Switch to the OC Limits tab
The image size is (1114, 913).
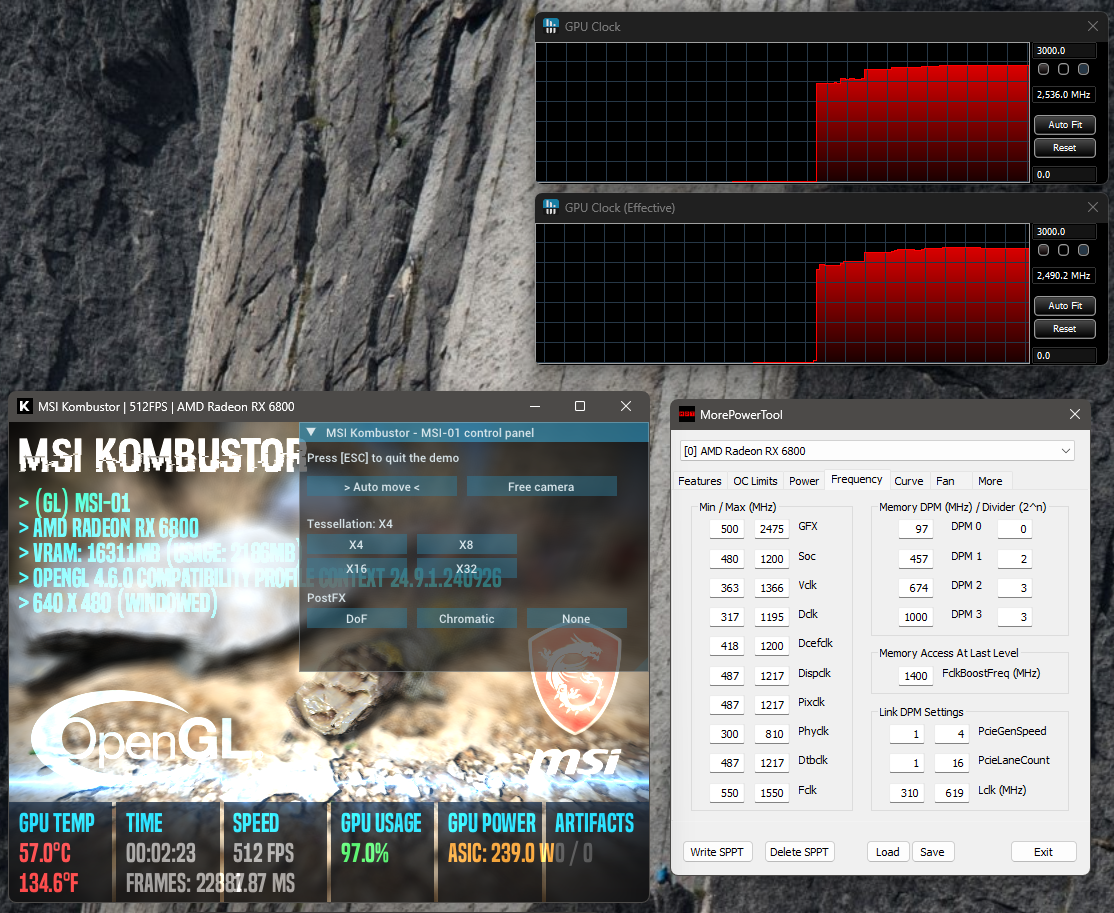coord(755,481)
